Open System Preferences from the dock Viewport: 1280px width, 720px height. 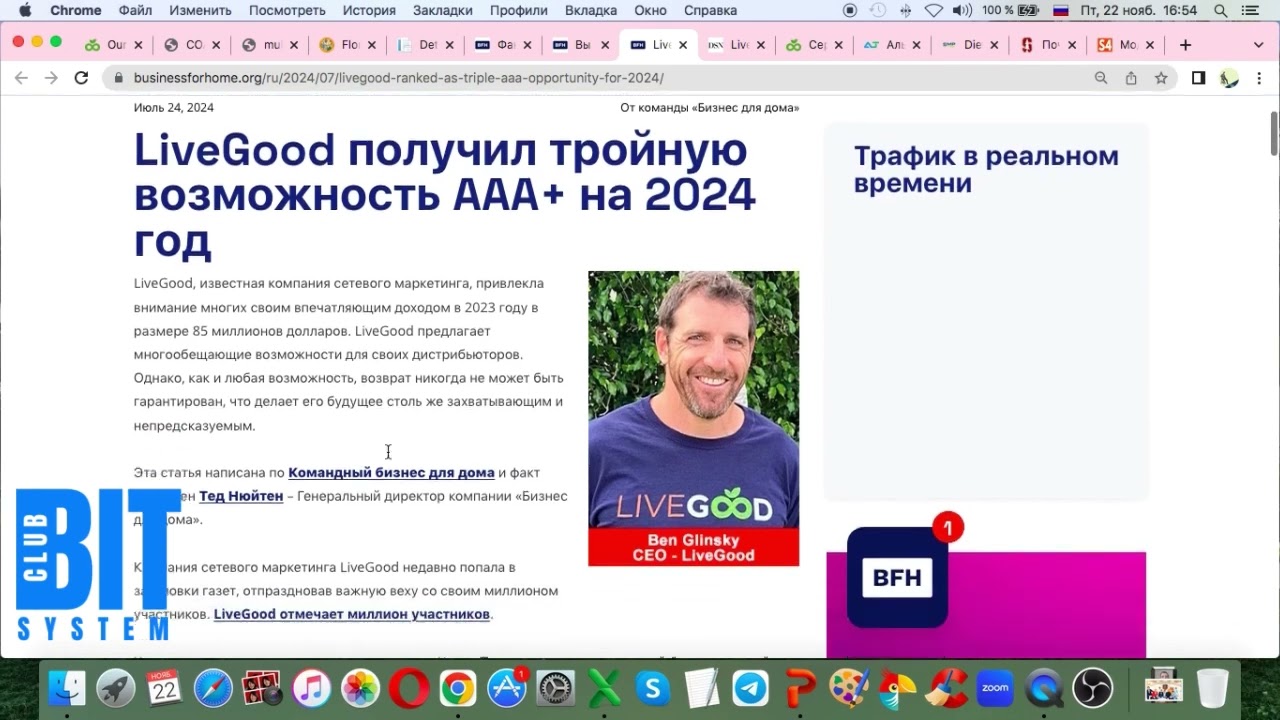(x=556, y=688)
